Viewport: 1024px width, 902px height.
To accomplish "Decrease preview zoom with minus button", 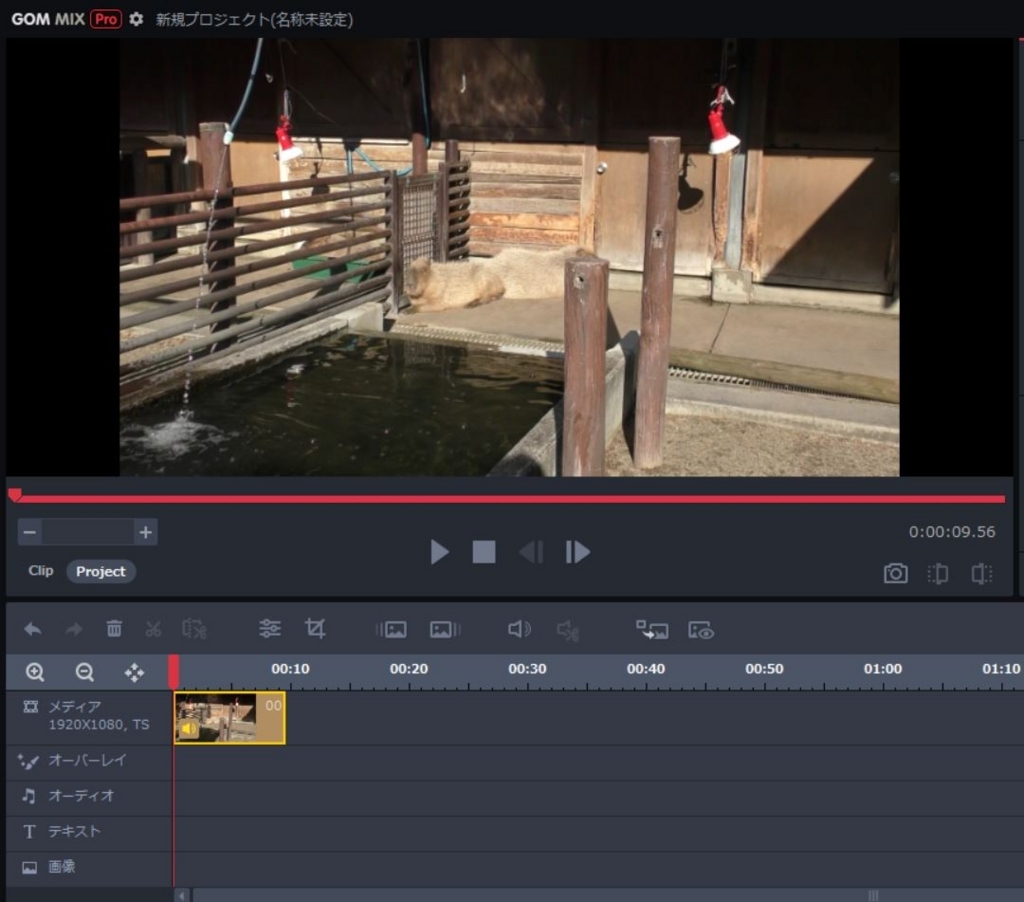I will click(29, 532).
